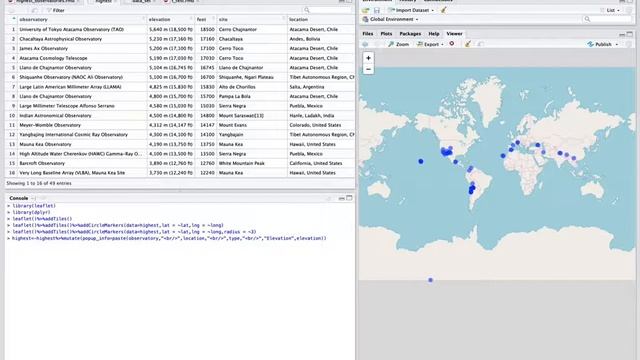Select 'Large Millimeter Telescope Alfonso Serrano' cell
Screen dimensions: 640x360
[x=82, y=106]
